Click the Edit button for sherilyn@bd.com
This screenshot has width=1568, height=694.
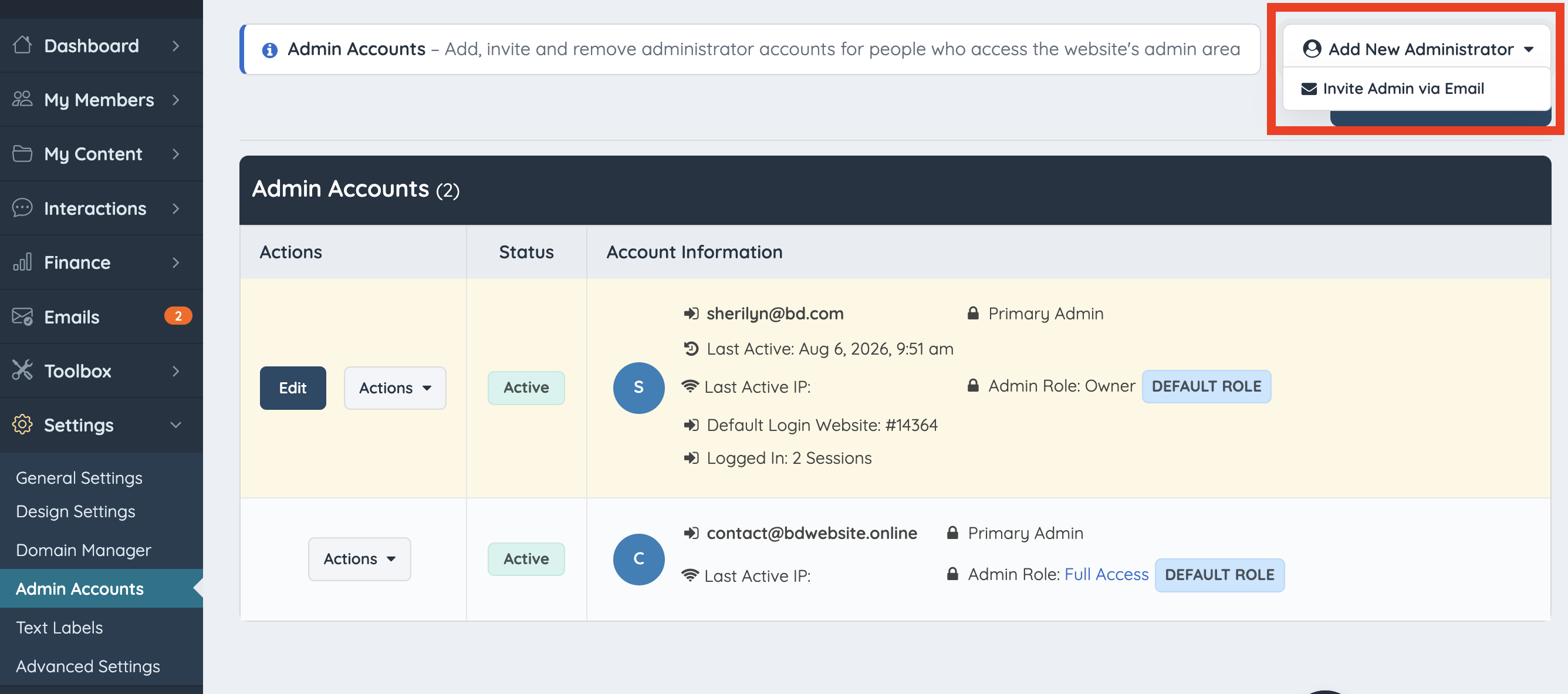tap(293, 388)
